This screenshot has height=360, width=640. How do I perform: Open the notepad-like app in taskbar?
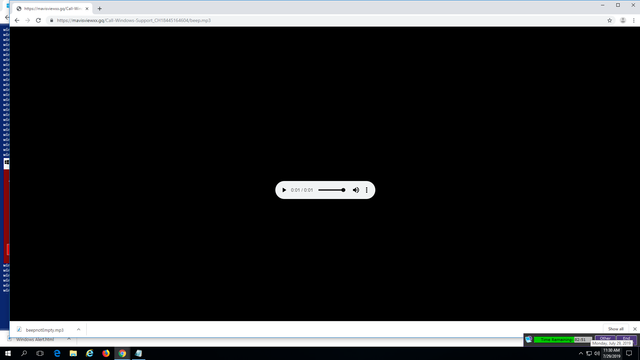[x=139, y=353]
